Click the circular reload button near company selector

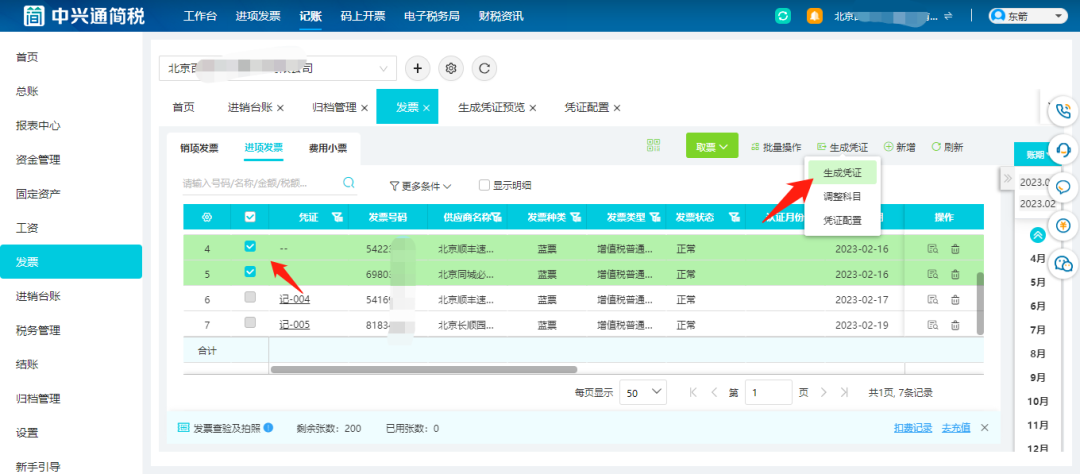point(484,68)
